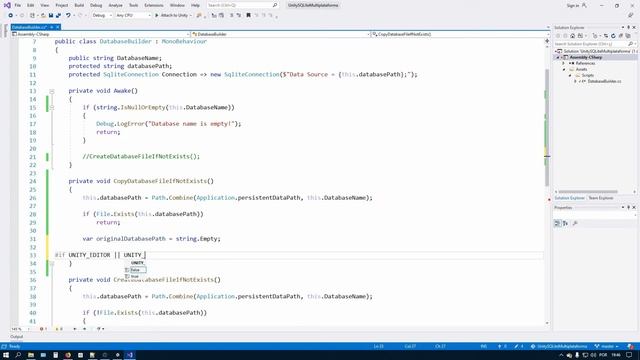
Task: Click the bookmark toolbar icon
Action: point(248,16)
